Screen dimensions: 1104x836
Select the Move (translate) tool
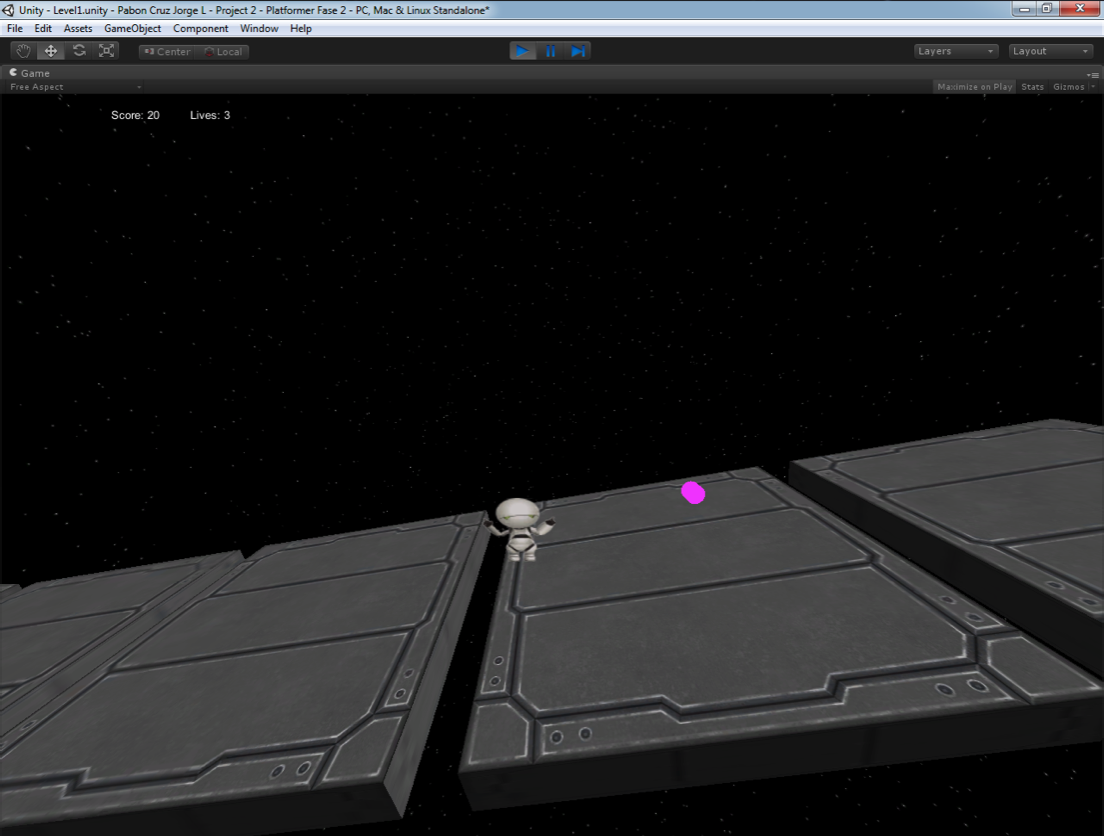pos(51,51)
